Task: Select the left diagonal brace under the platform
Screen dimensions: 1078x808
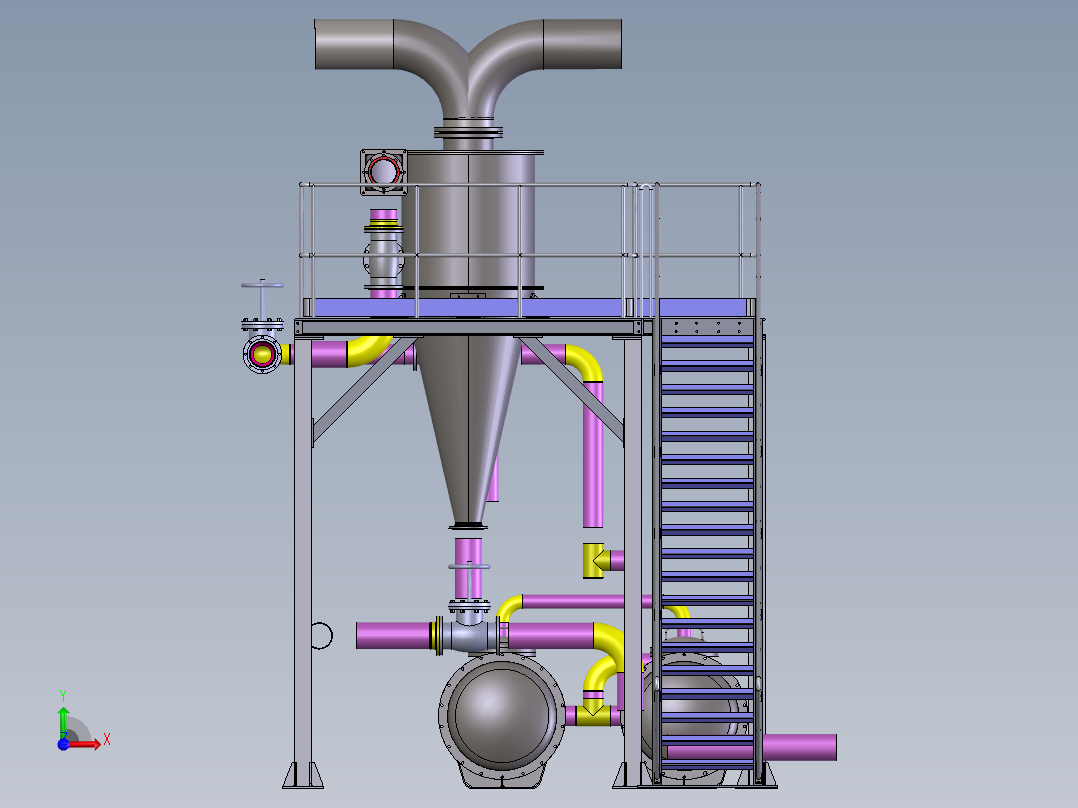Action: 364,389
